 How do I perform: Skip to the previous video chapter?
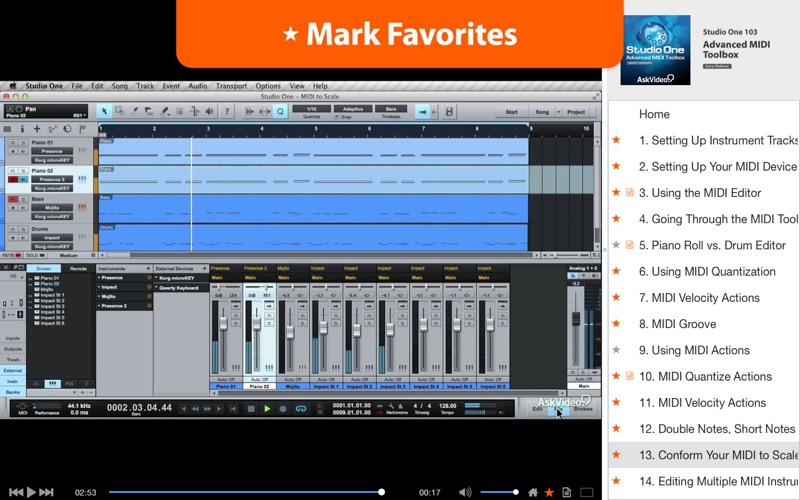pos(16,492)
